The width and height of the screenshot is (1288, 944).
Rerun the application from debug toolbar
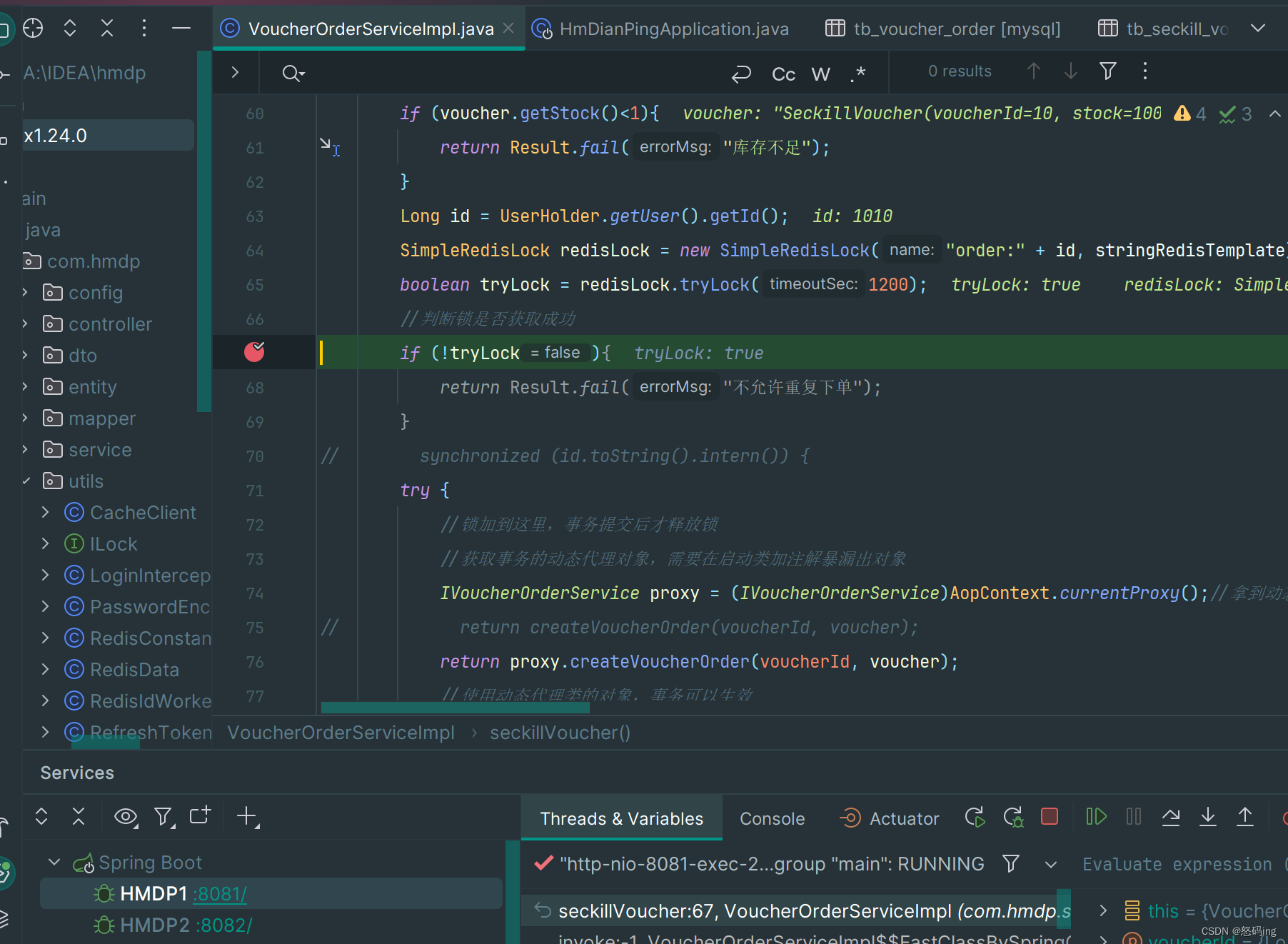coord(975,817)
